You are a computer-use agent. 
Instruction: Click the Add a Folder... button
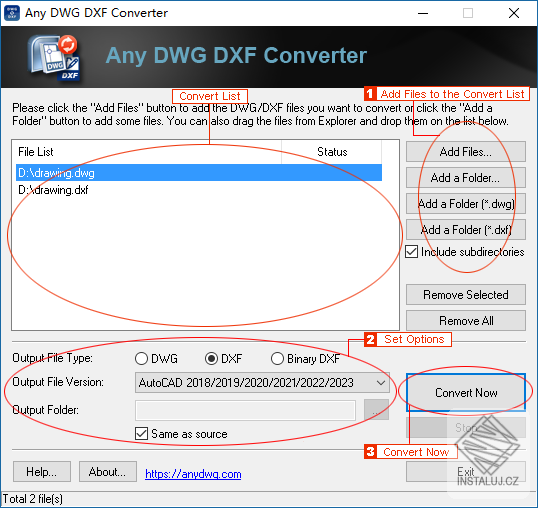click(466, 178)
